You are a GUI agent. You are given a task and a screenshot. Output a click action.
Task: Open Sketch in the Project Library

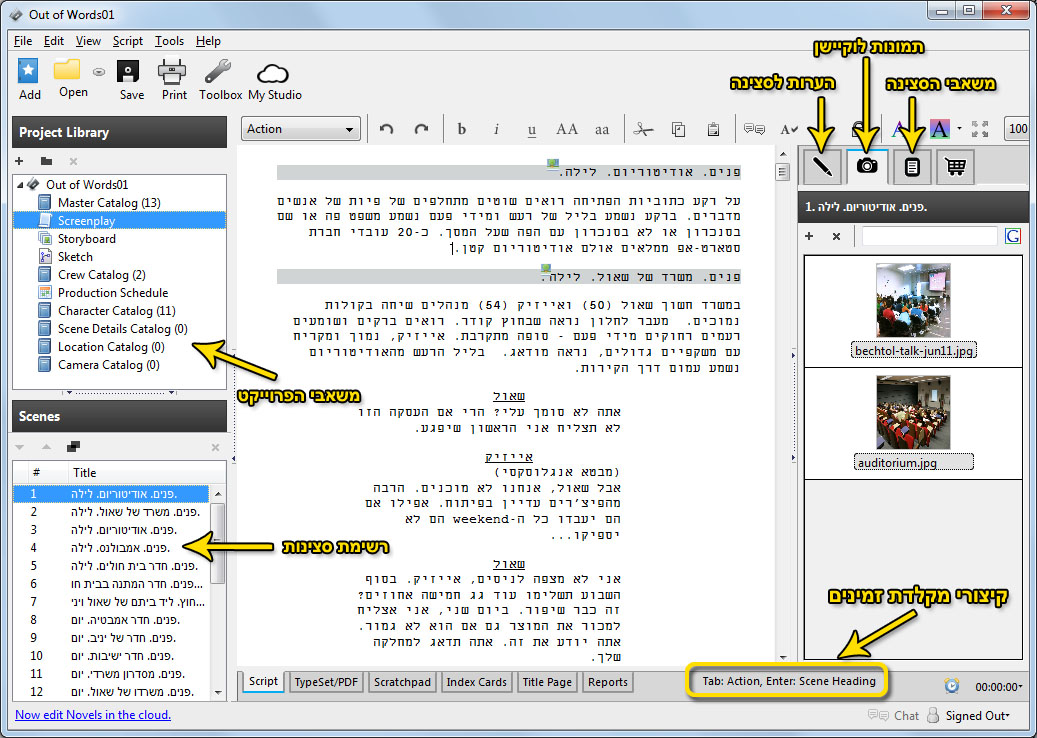click(75, 257)
